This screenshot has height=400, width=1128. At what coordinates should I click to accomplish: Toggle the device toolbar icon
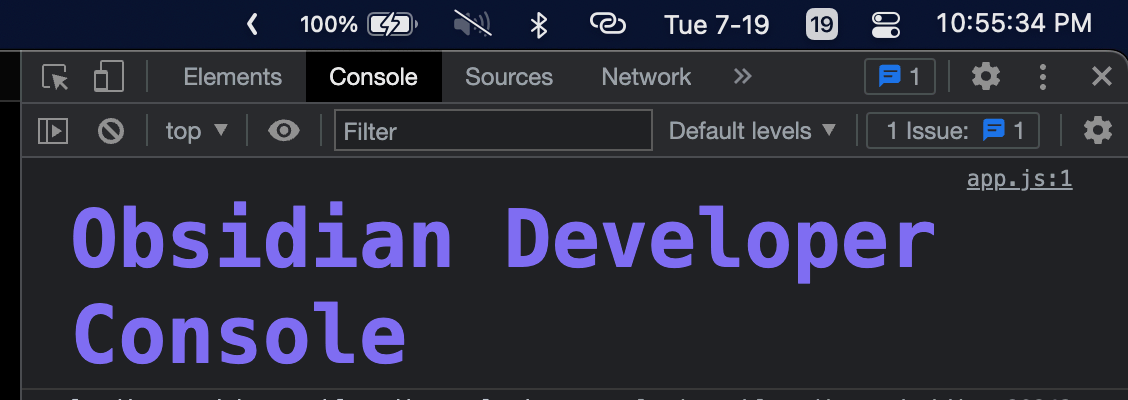(x=108, y=77)
